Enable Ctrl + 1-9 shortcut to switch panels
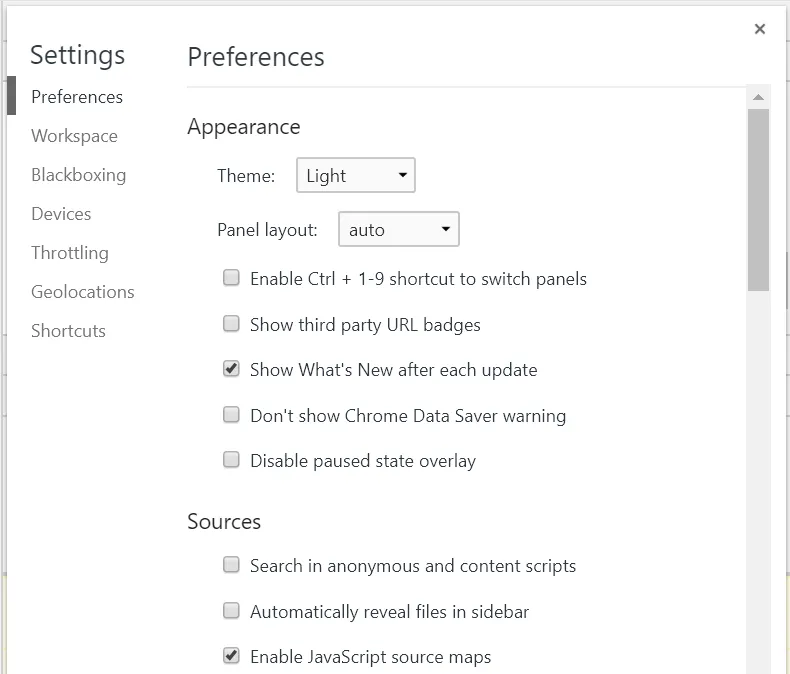The width and height of the screenshot is (790, 674). (x=231, y=278)
